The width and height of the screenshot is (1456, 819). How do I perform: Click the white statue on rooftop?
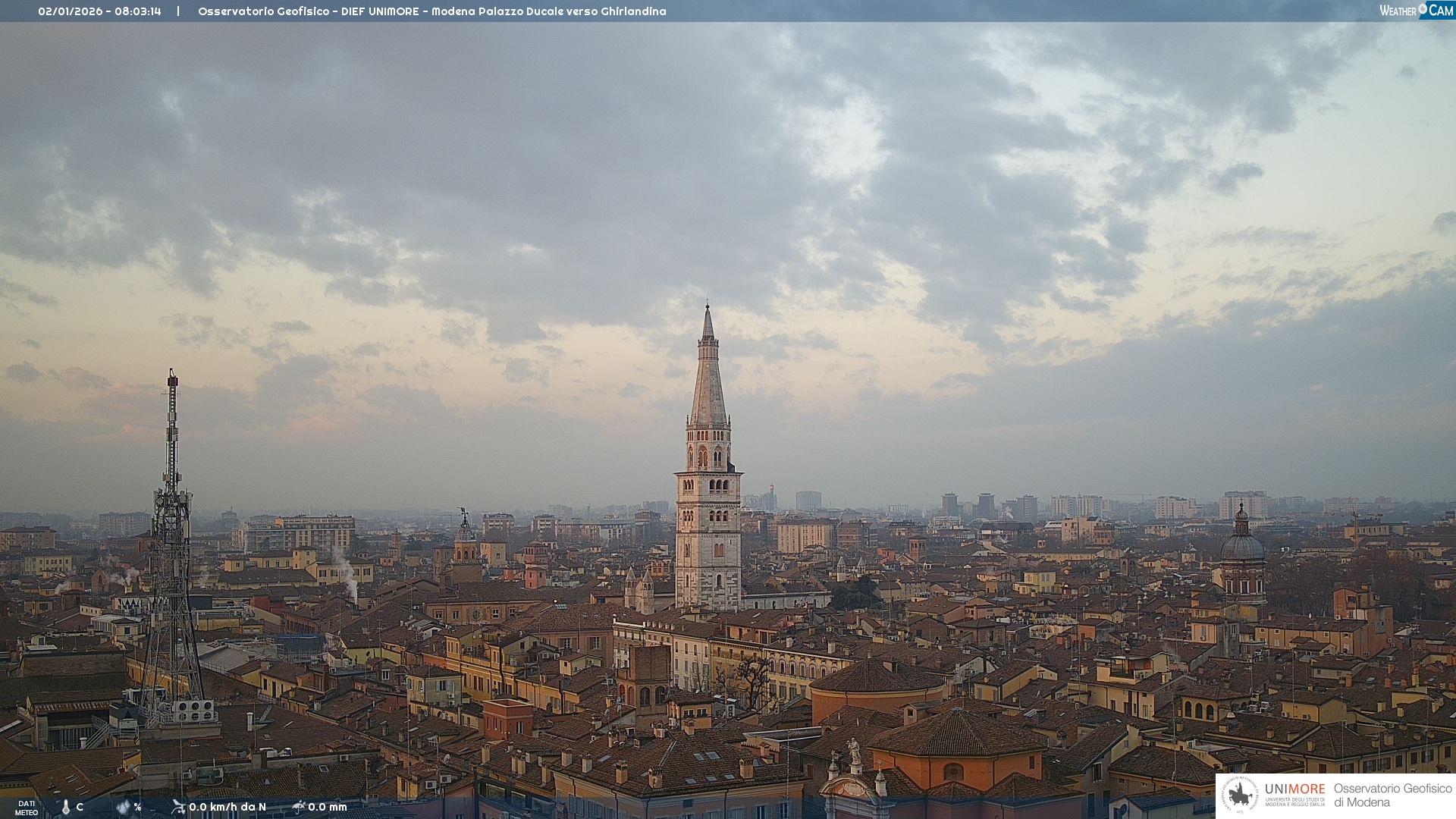click(855, 751)
